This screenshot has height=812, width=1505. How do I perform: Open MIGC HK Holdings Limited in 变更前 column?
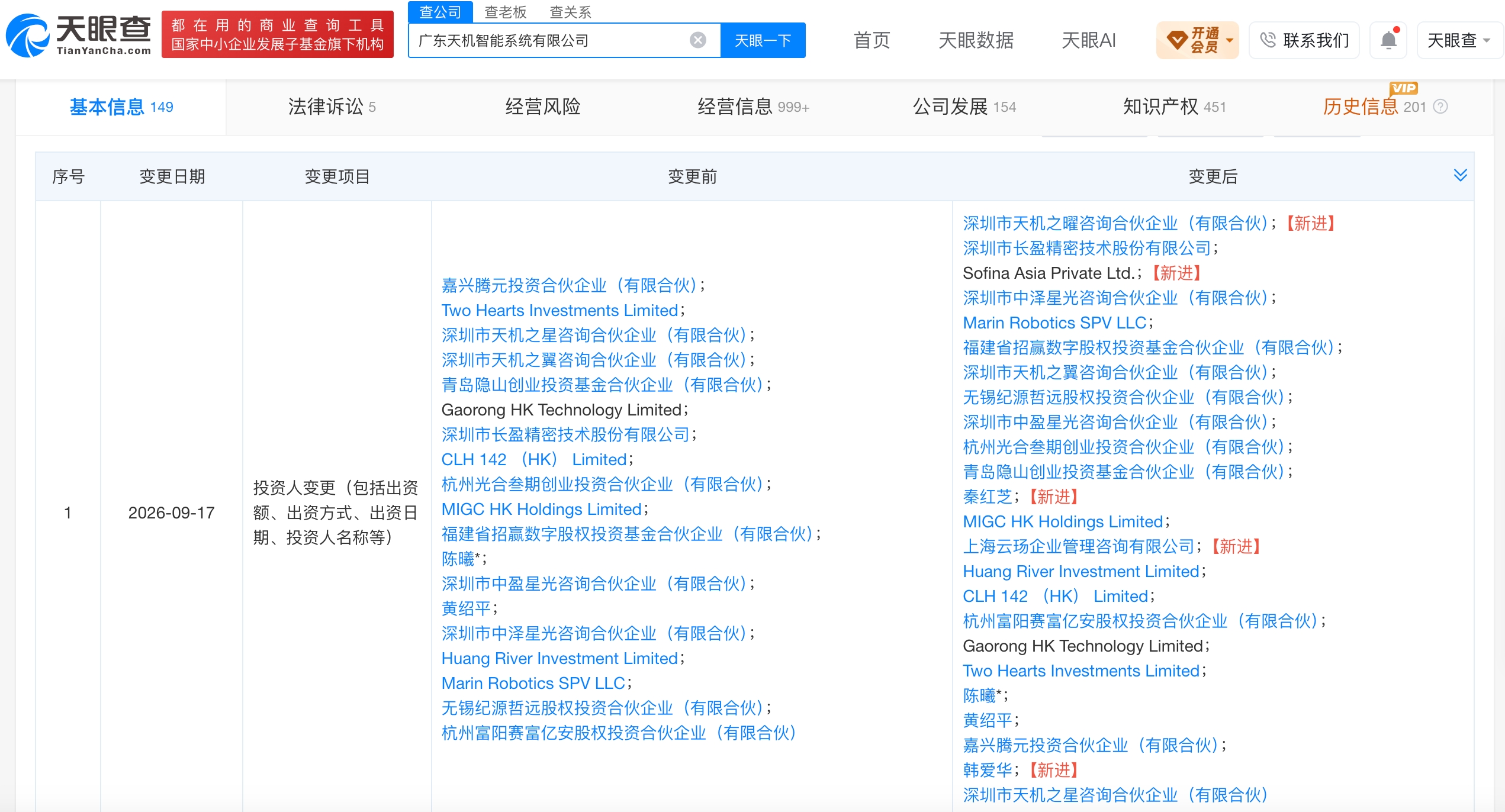coord(542,510)
